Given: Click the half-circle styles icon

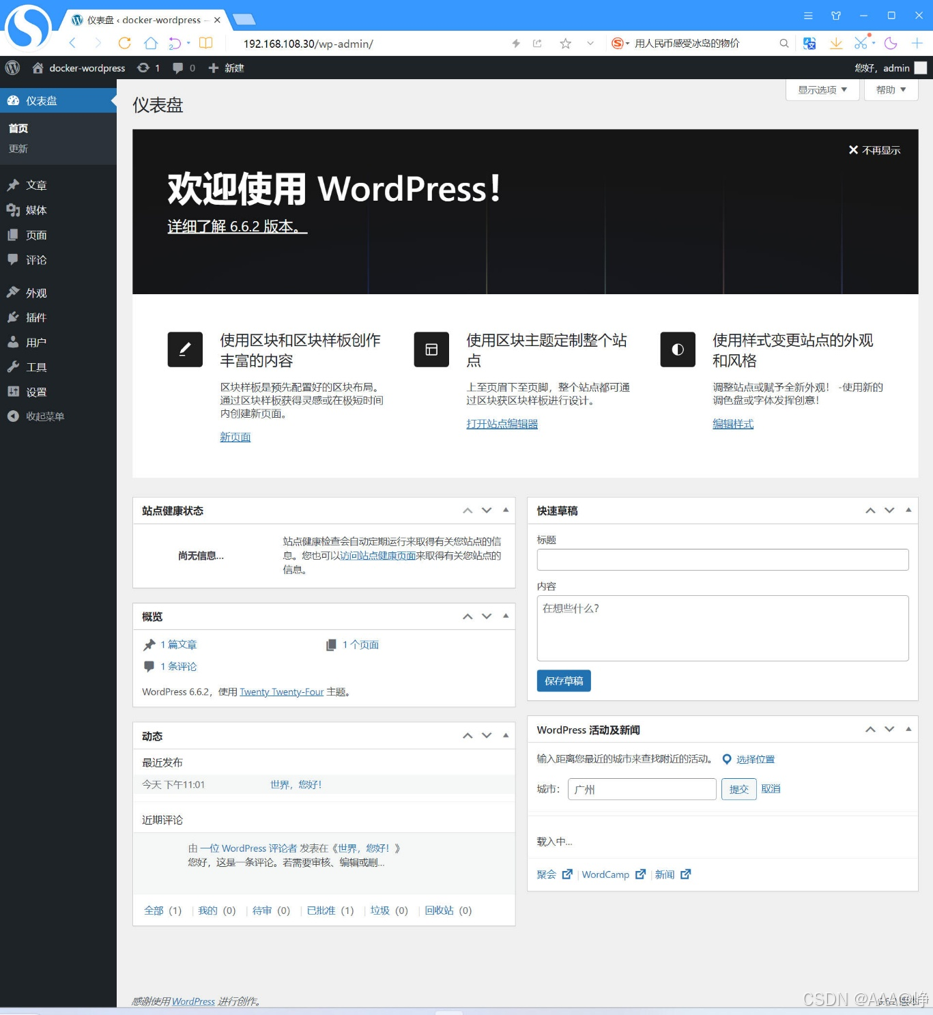Looking at the screenshot, I should (678, 350).
